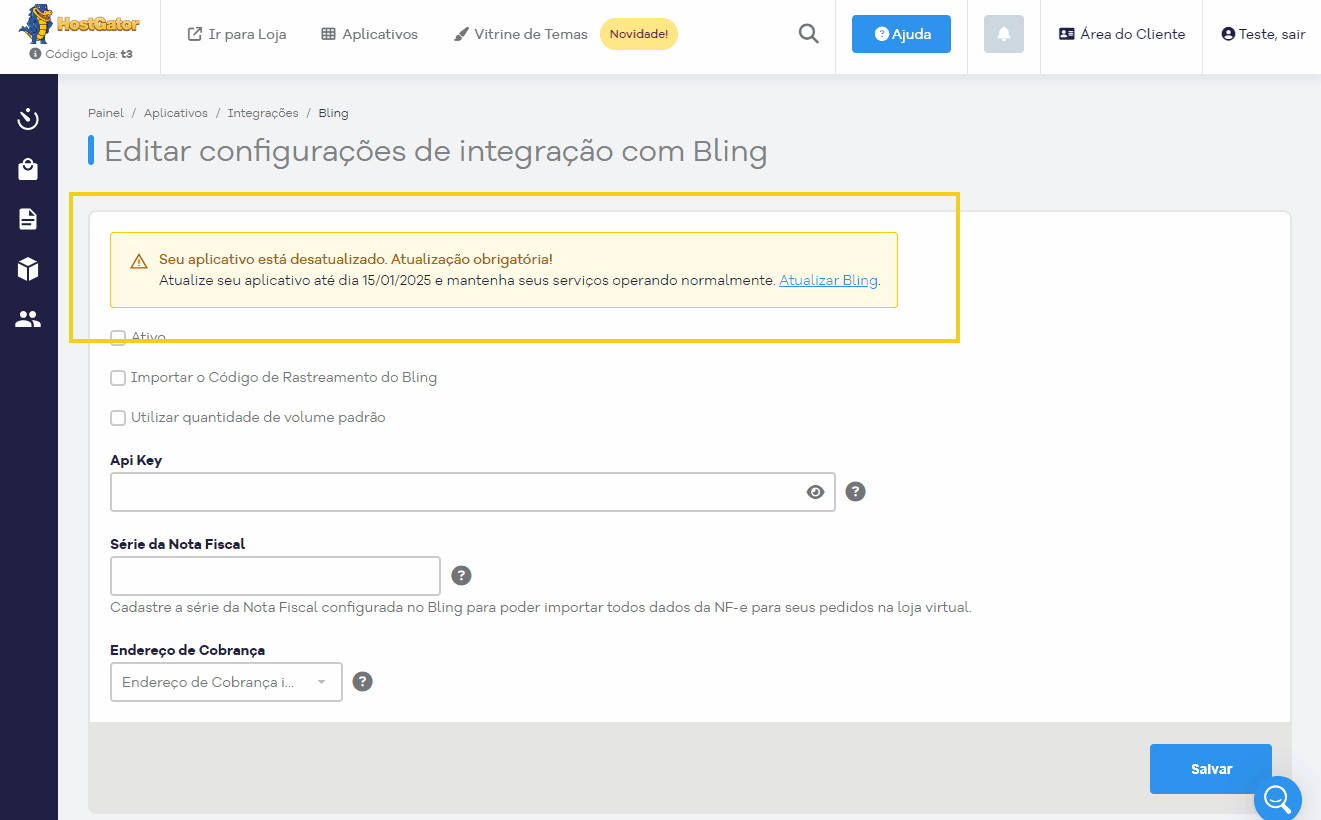Click the info icon near Código Loja

click(x=36, y=54)
